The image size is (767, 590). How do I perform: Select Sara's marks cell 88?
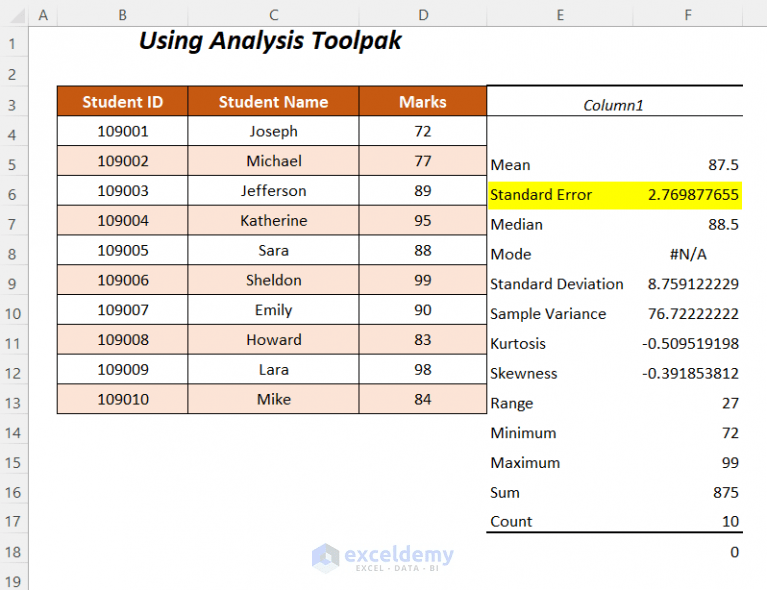423,250
